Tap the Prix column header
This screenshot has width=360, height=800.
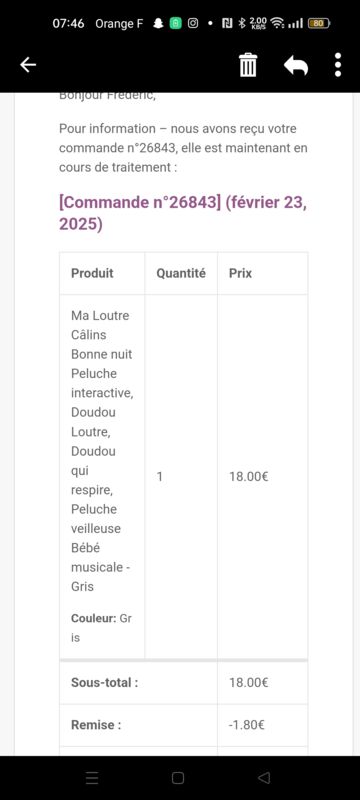(x=240, y=273)
